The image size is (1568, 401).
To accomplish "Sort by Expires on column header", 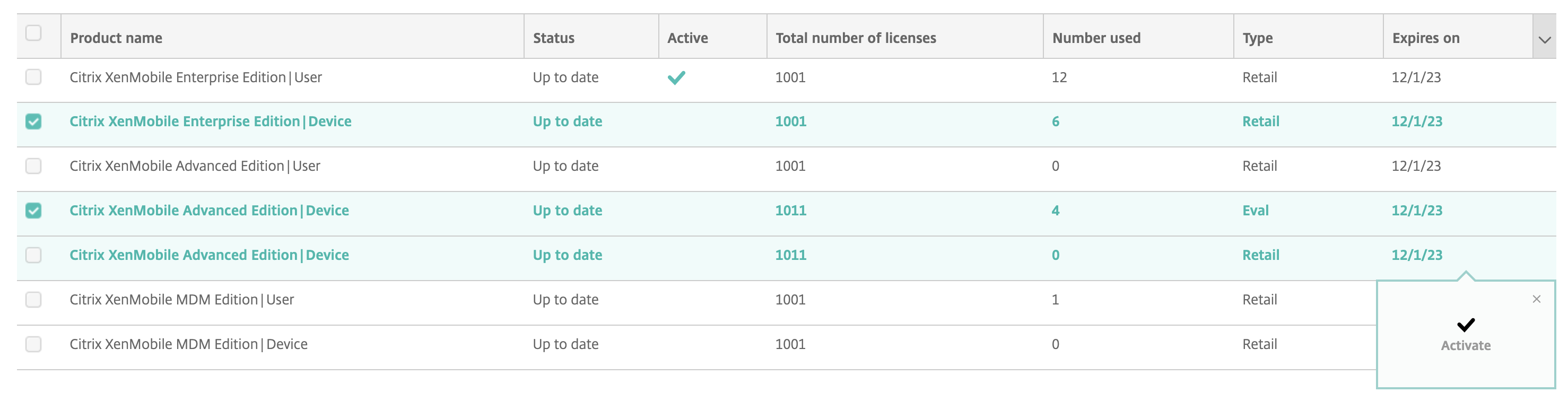I will (1425, 38).
